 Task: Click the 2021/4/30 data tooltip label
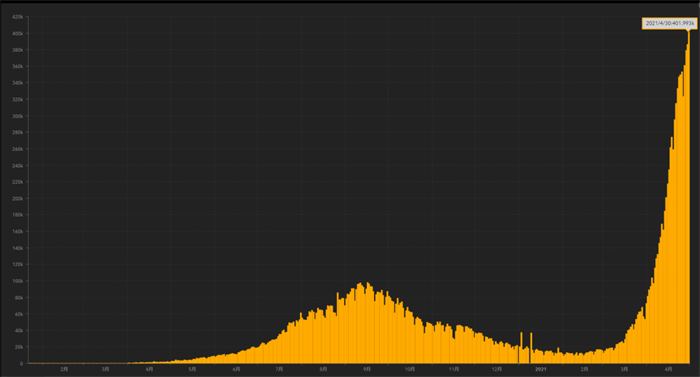669,23
